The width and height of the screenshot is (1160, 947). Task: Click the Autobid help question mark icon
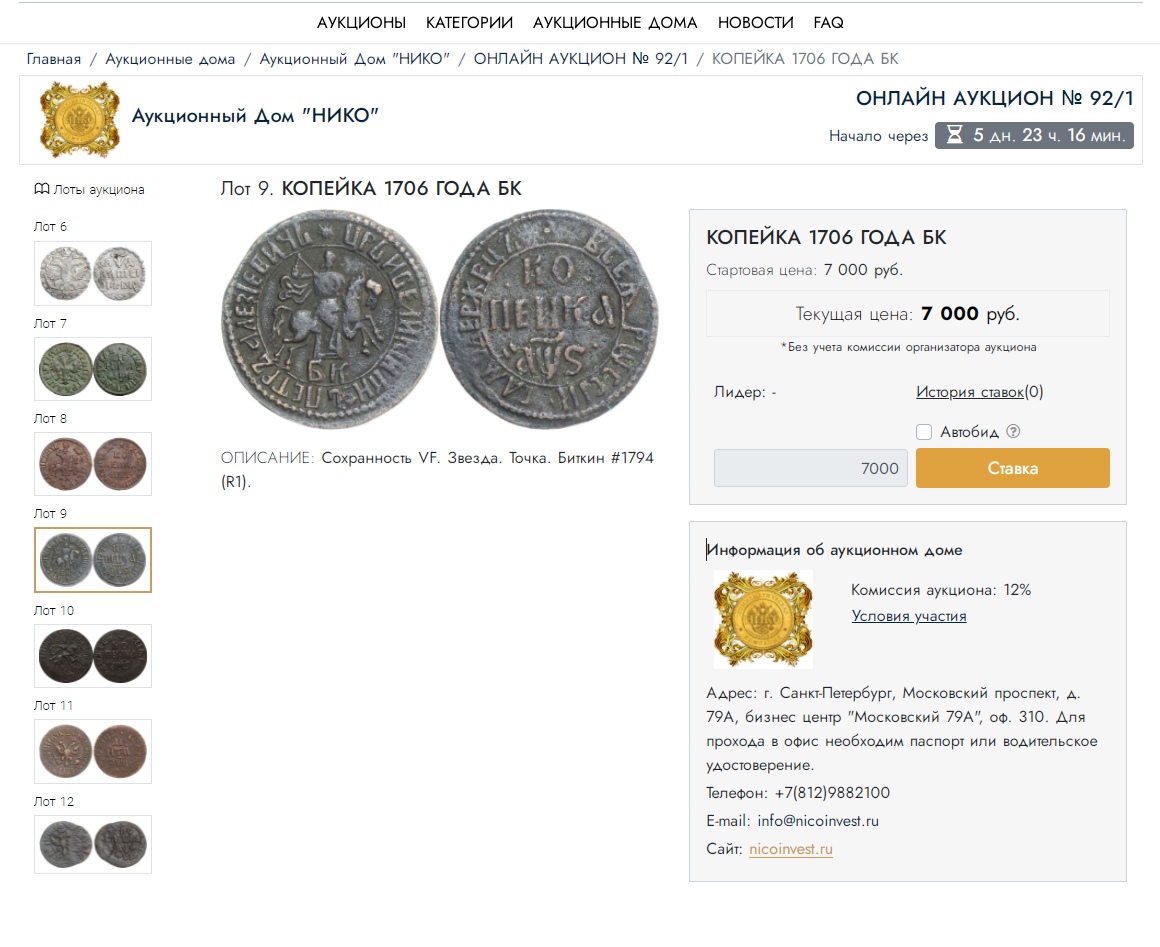pos(1013,432)
